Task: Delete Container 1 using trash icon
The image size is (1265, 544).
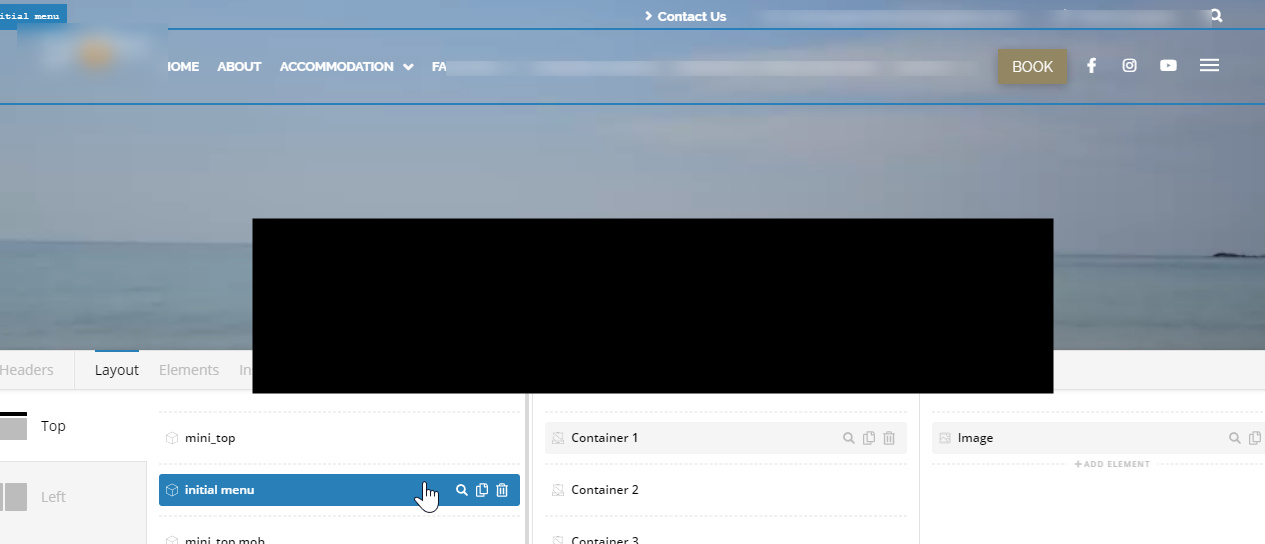Action: (889, 438)
